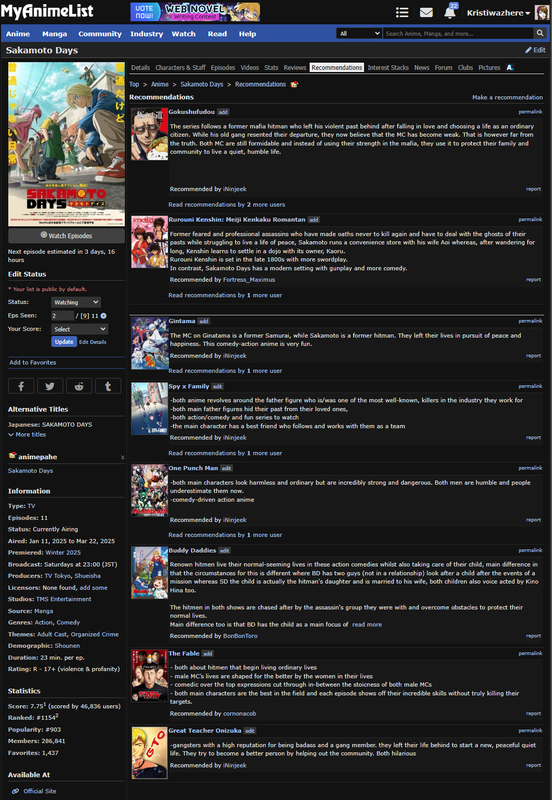Switch to Episodes tab
Viewport: 552px width, 800px height.
tap(223, 67)
